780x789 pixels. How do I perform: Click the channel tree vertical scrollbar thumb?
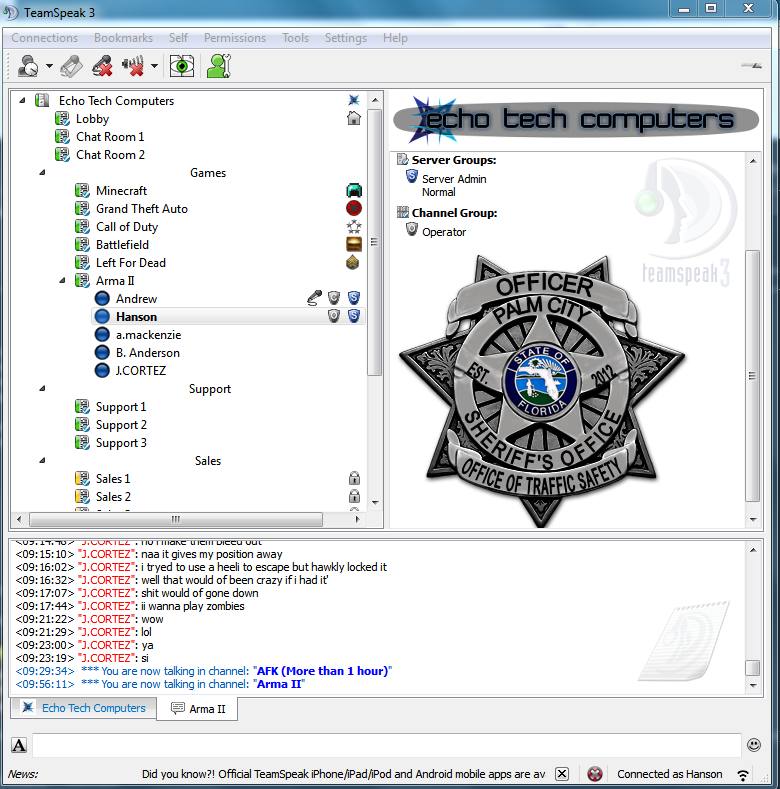pyautogui.click(x=374, y=242)
